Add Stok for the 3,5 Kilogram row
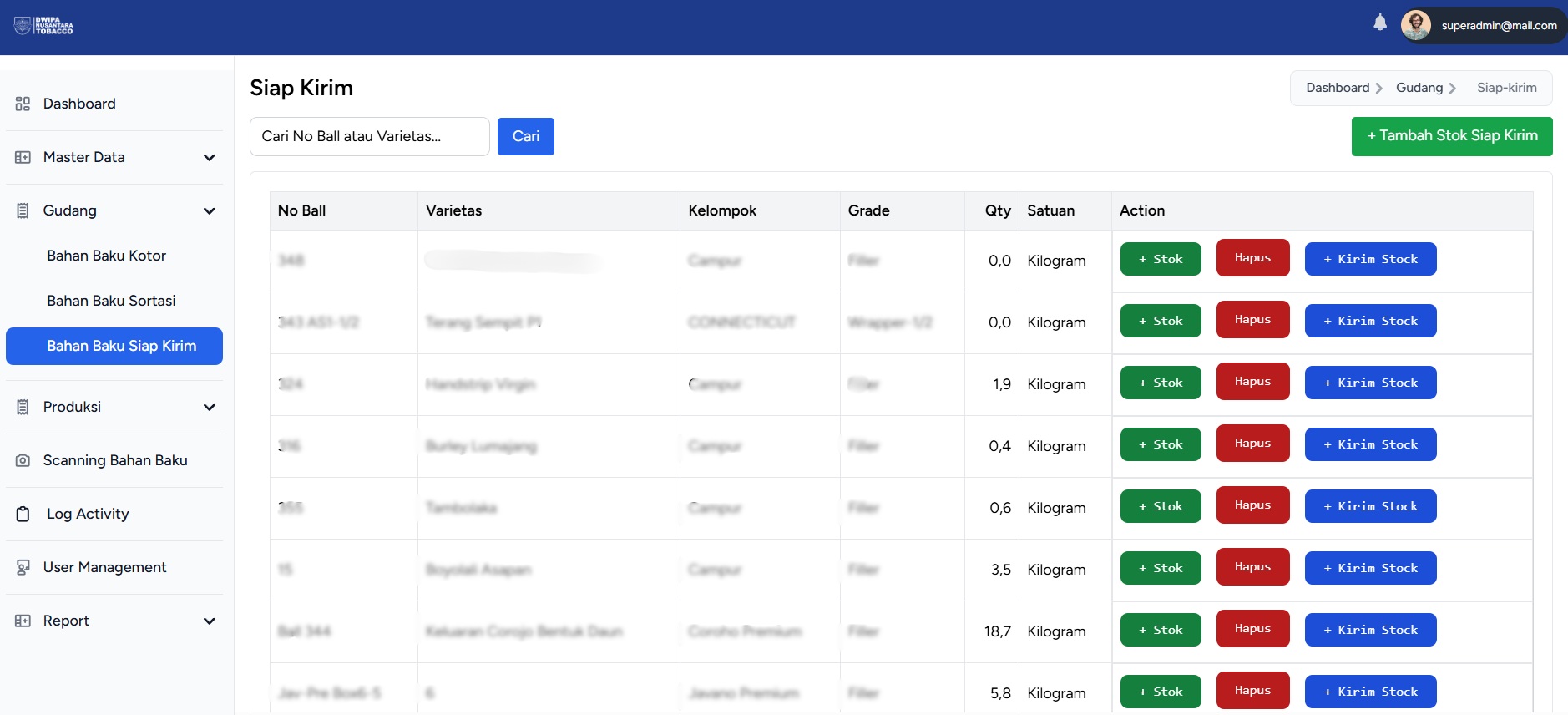This screenshot has height=715, width=1568. pyautogui.click(x=1161, y=568)
